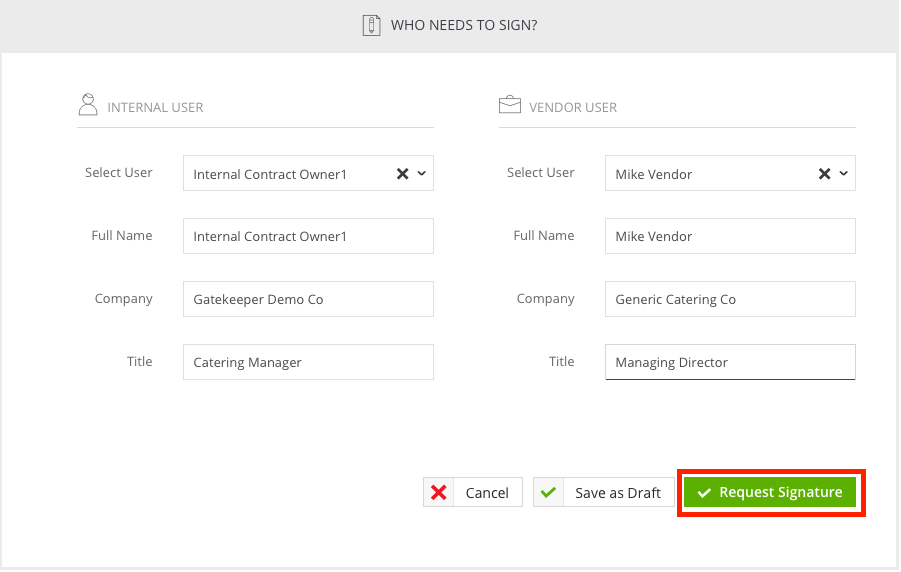Click the Request Signature button

pyautogui.click(x=769, y=492)
